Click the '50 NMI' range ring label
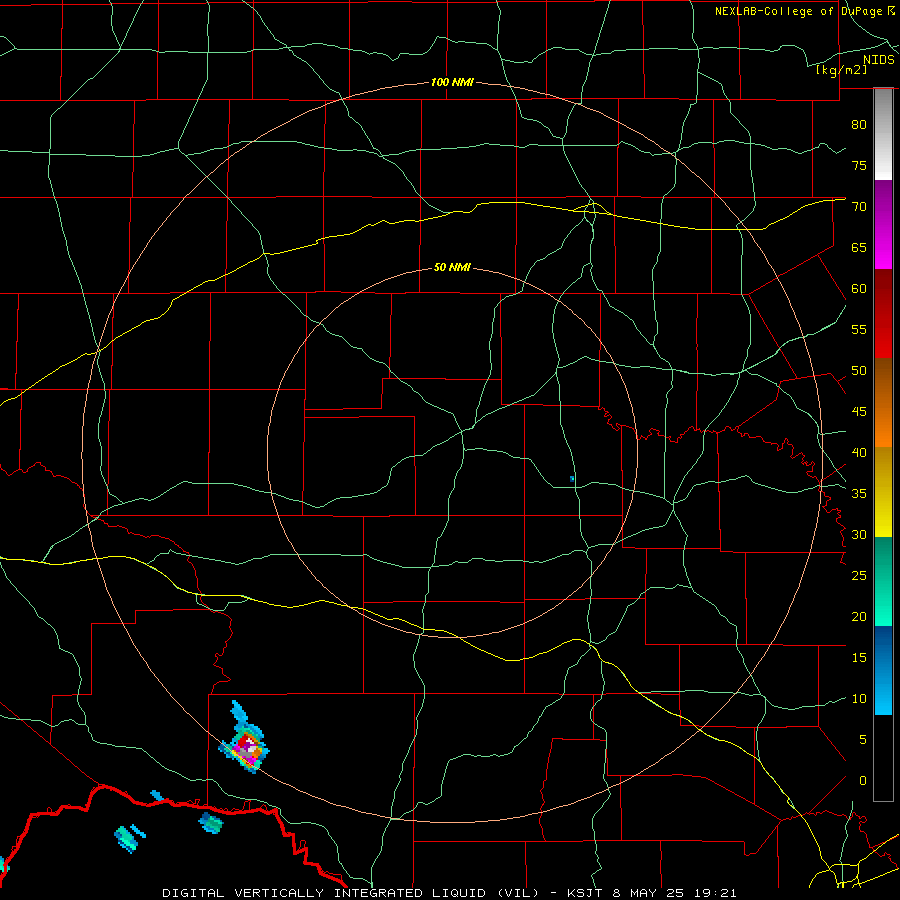This screenshot has width=900, height=900. click(452, 267)
